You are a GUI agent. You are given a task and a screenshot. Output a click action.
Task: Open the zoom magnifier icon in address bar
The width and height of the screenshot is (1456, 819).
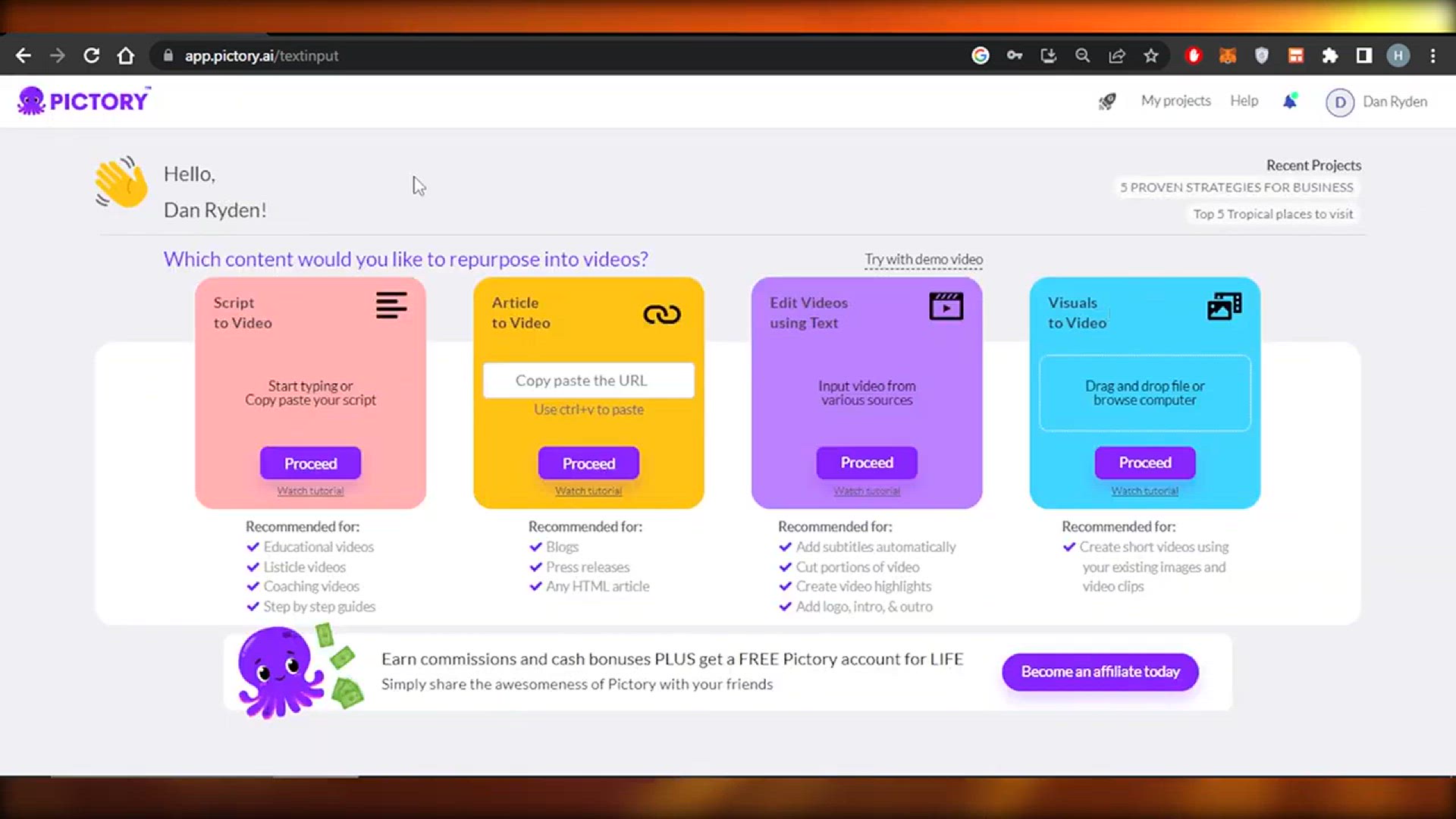(1083, 55)
